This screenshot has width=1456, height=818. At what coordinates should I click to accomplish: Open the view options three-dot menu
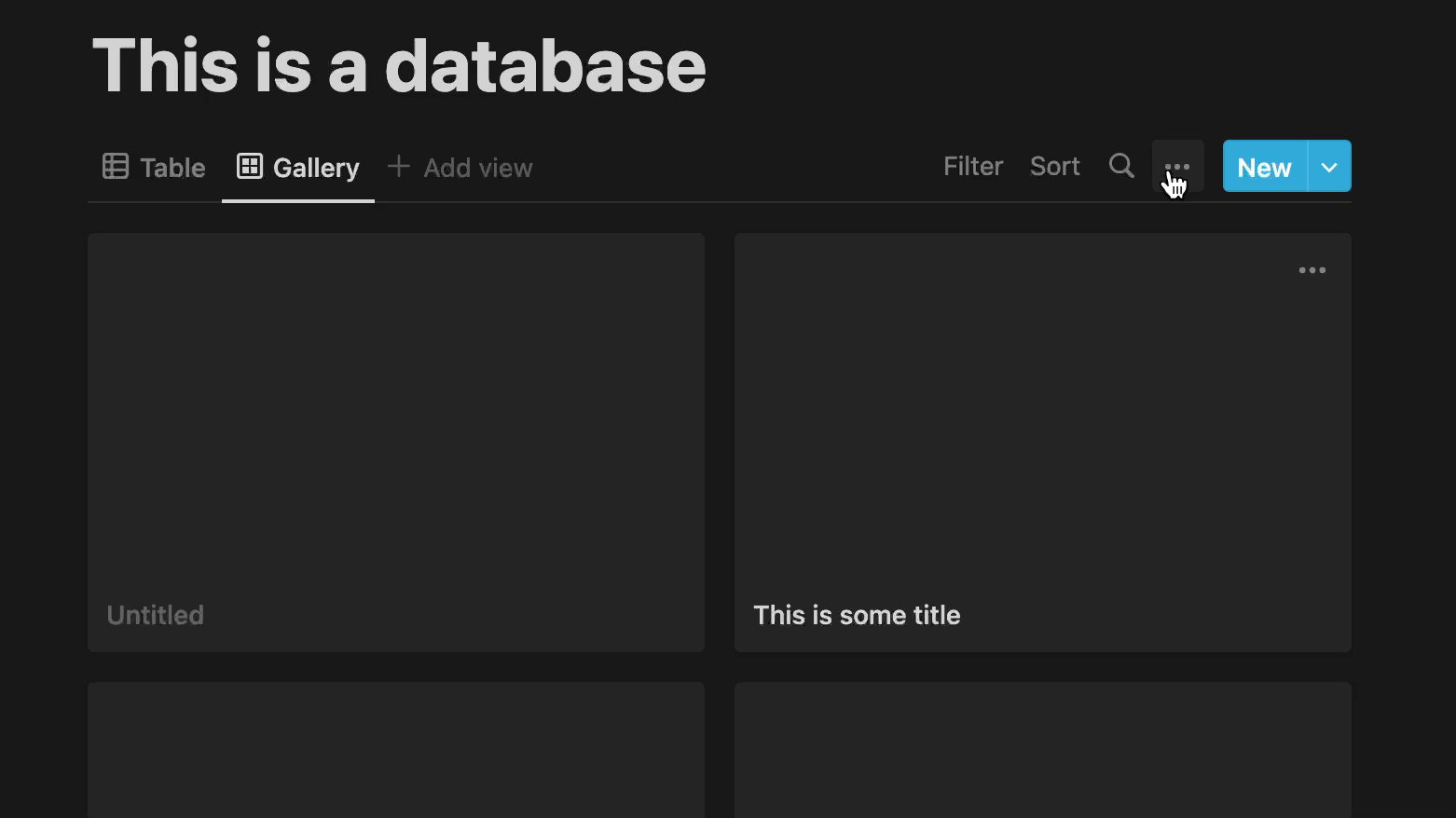(1178, 166)
